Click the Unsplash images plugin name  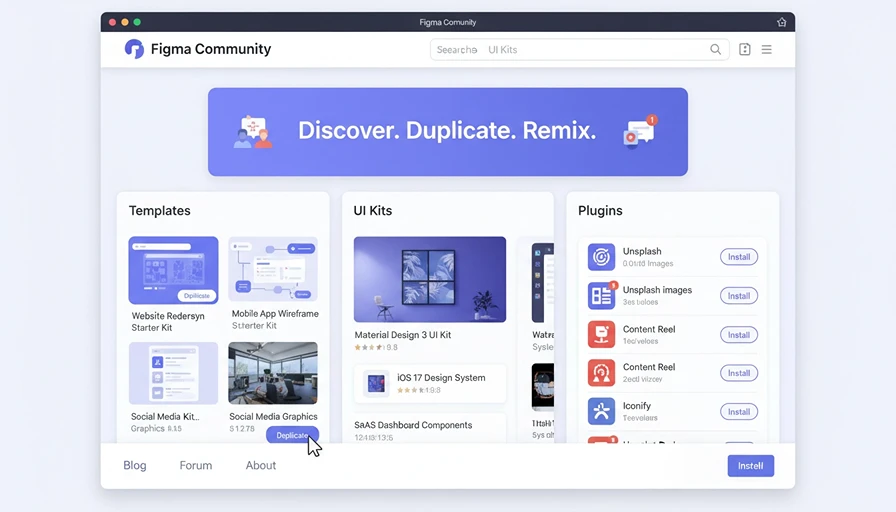click(x=657, y=290)
